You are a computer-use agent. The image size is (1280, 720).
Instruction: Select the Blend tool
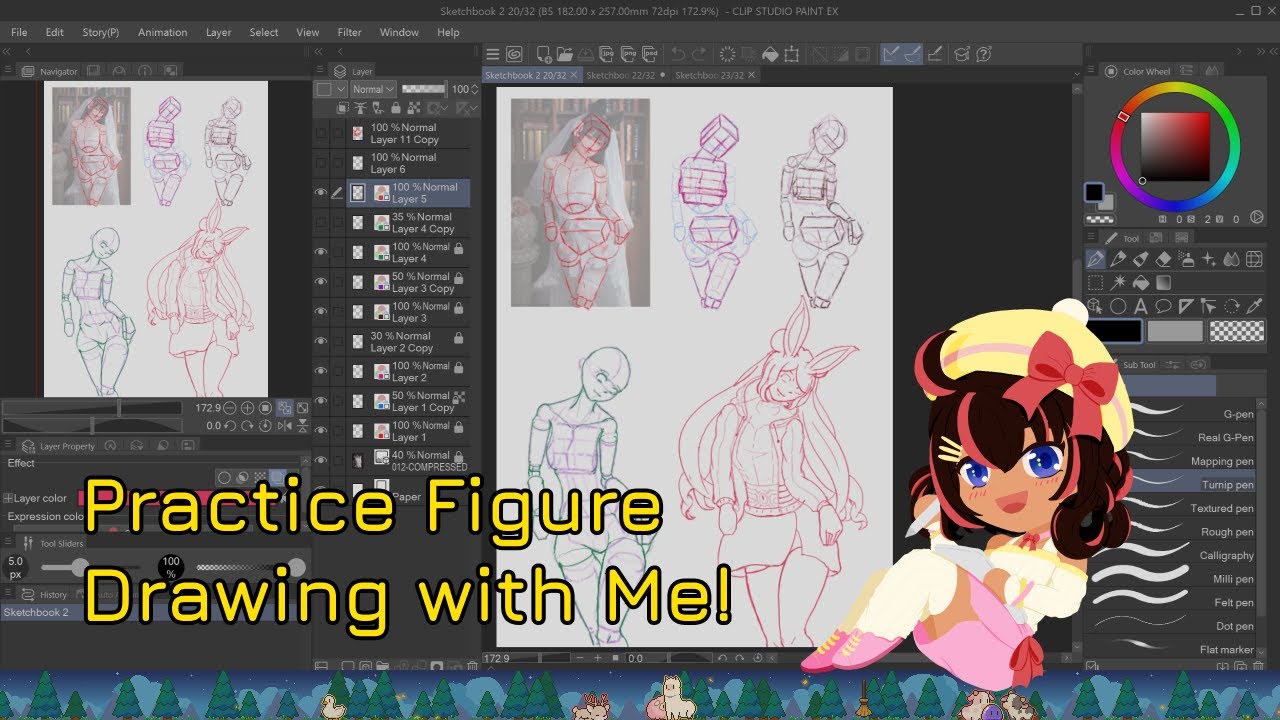point(1231,259)
